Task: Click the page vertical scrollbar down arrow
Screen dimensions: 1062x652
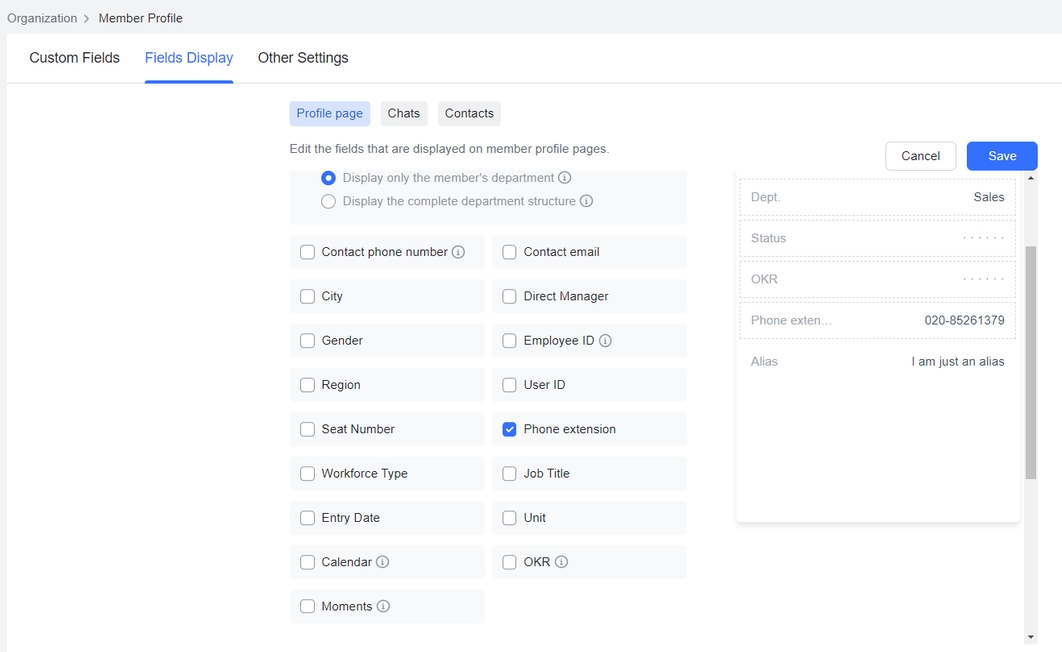Action: [1031, 637]
